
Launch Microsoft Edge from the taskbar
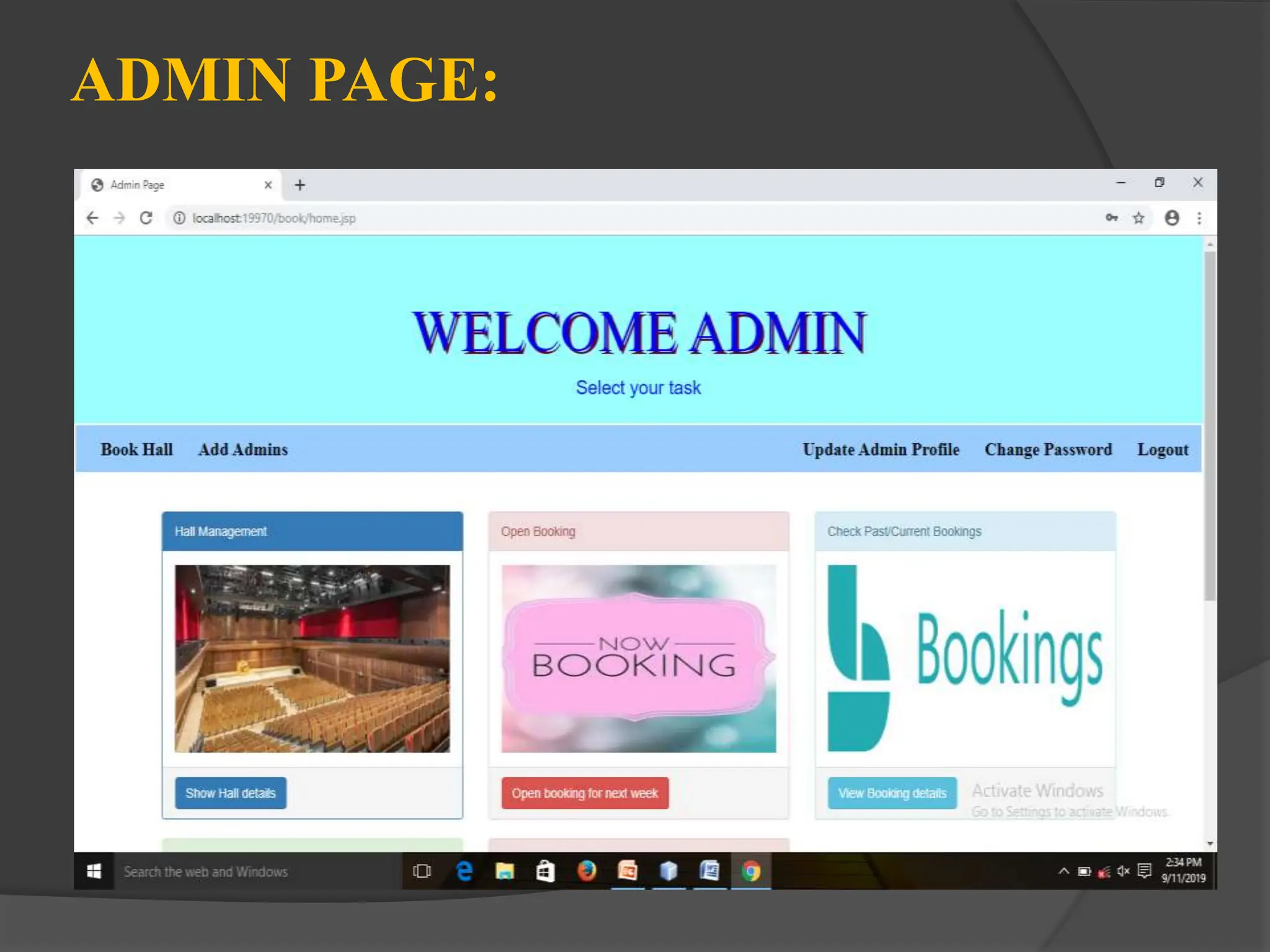tap(464, 871)
